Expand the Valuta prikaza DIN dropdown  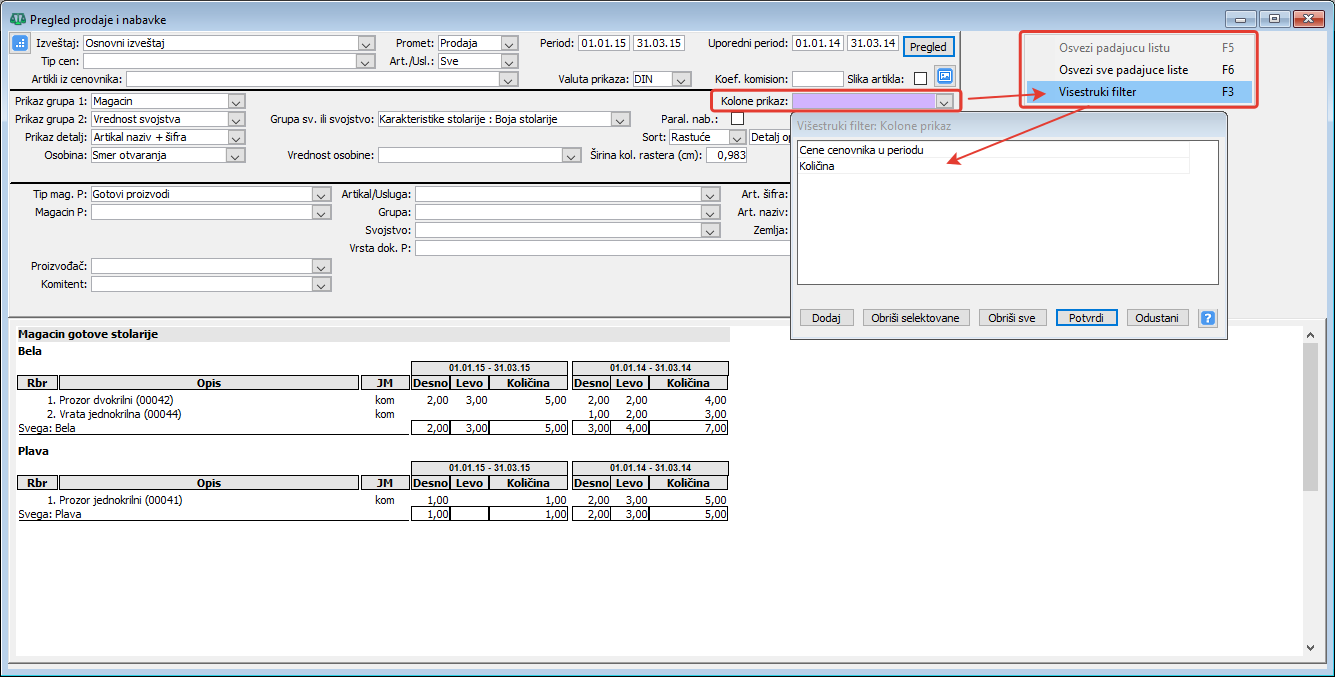(682, 79)
